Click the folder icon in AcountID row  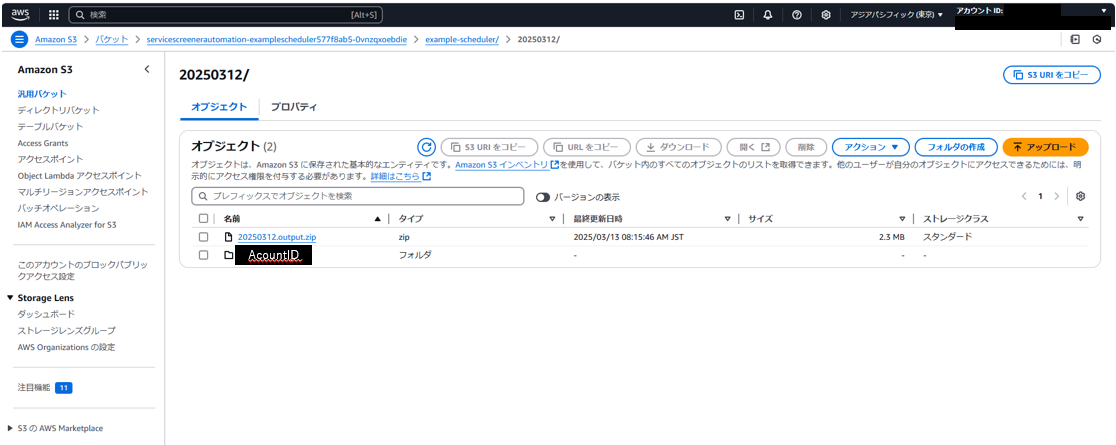tap(228, 255)
